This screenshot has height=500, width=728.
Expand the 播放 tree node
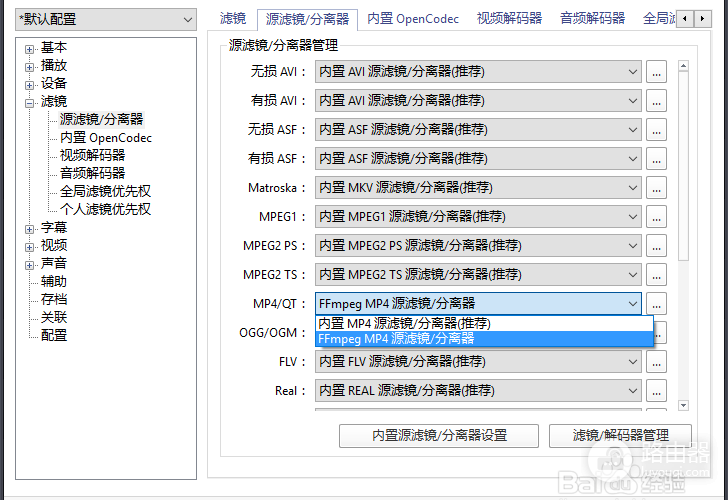[29, 67]
